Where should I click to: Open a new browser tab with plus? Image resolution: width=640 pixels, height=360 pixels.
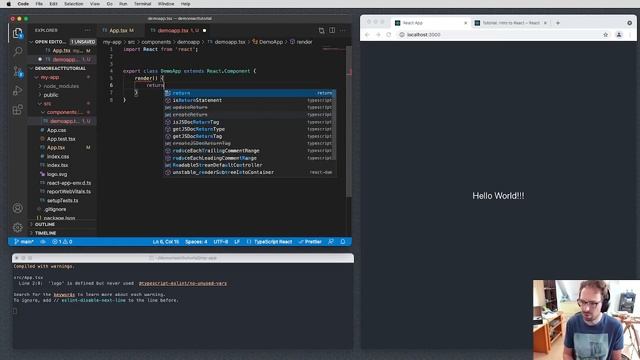tap(558, 23)
